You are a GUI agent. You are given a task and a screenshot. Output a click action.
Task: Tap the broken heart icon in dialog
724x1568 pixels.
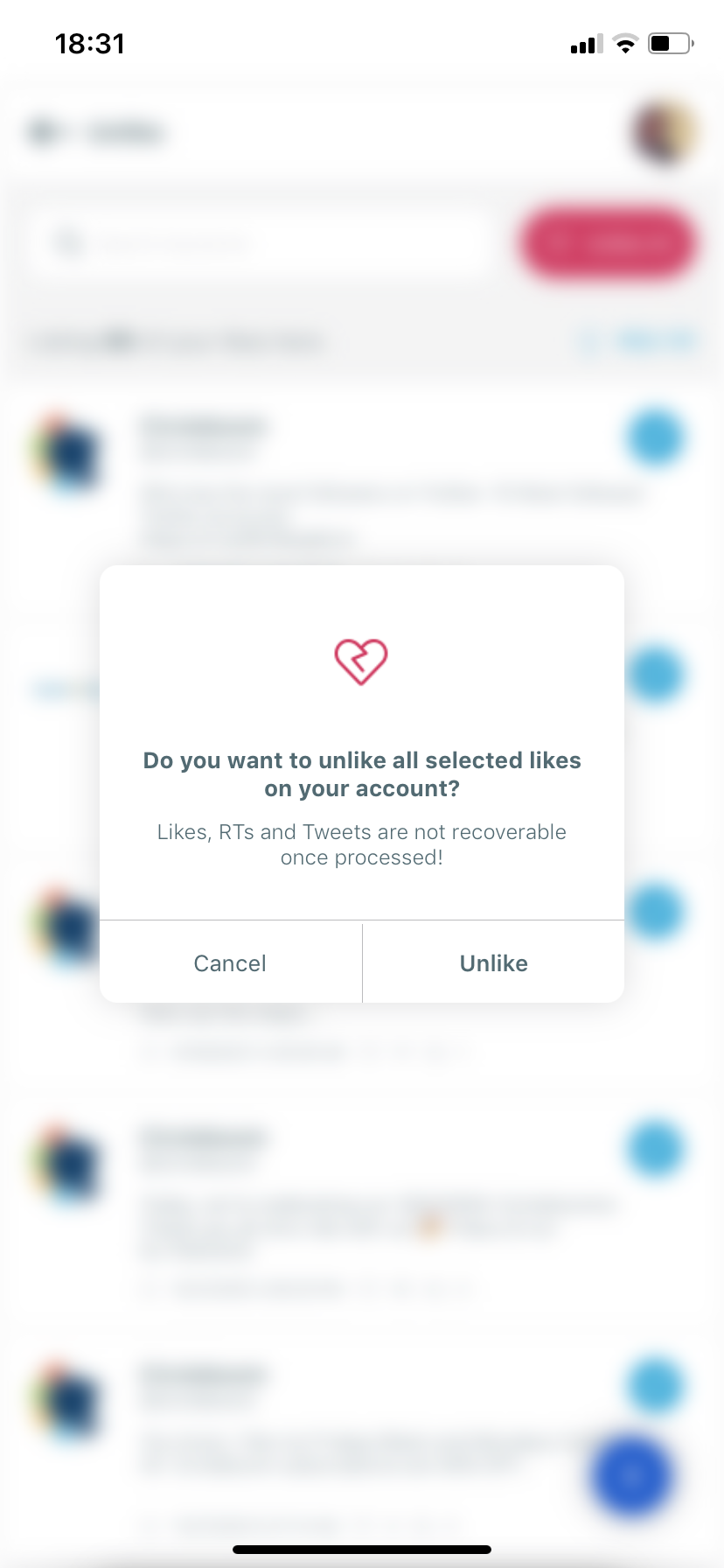(361, 661)
